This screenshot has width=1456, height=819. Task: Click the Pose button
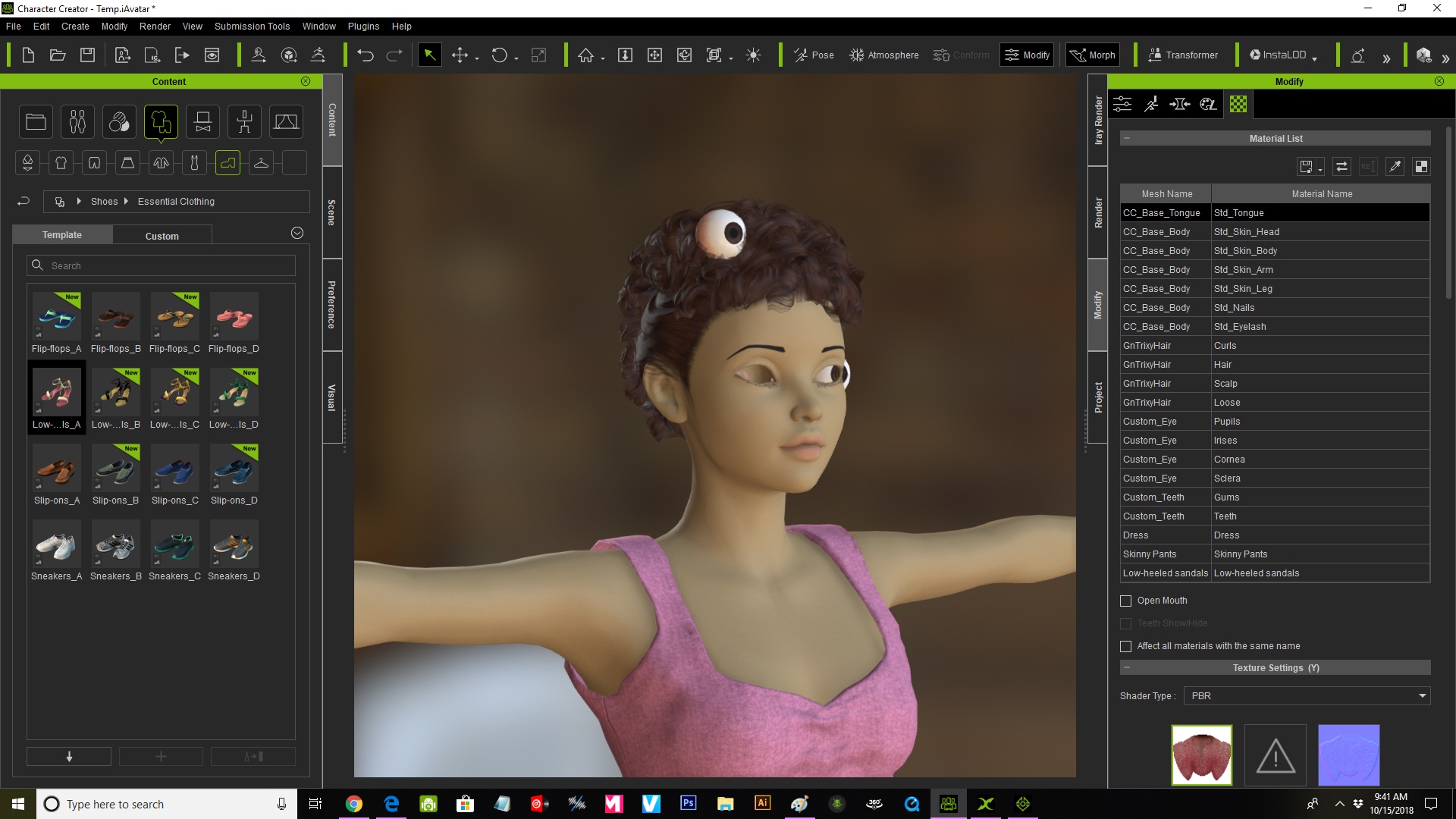point(814,55)
